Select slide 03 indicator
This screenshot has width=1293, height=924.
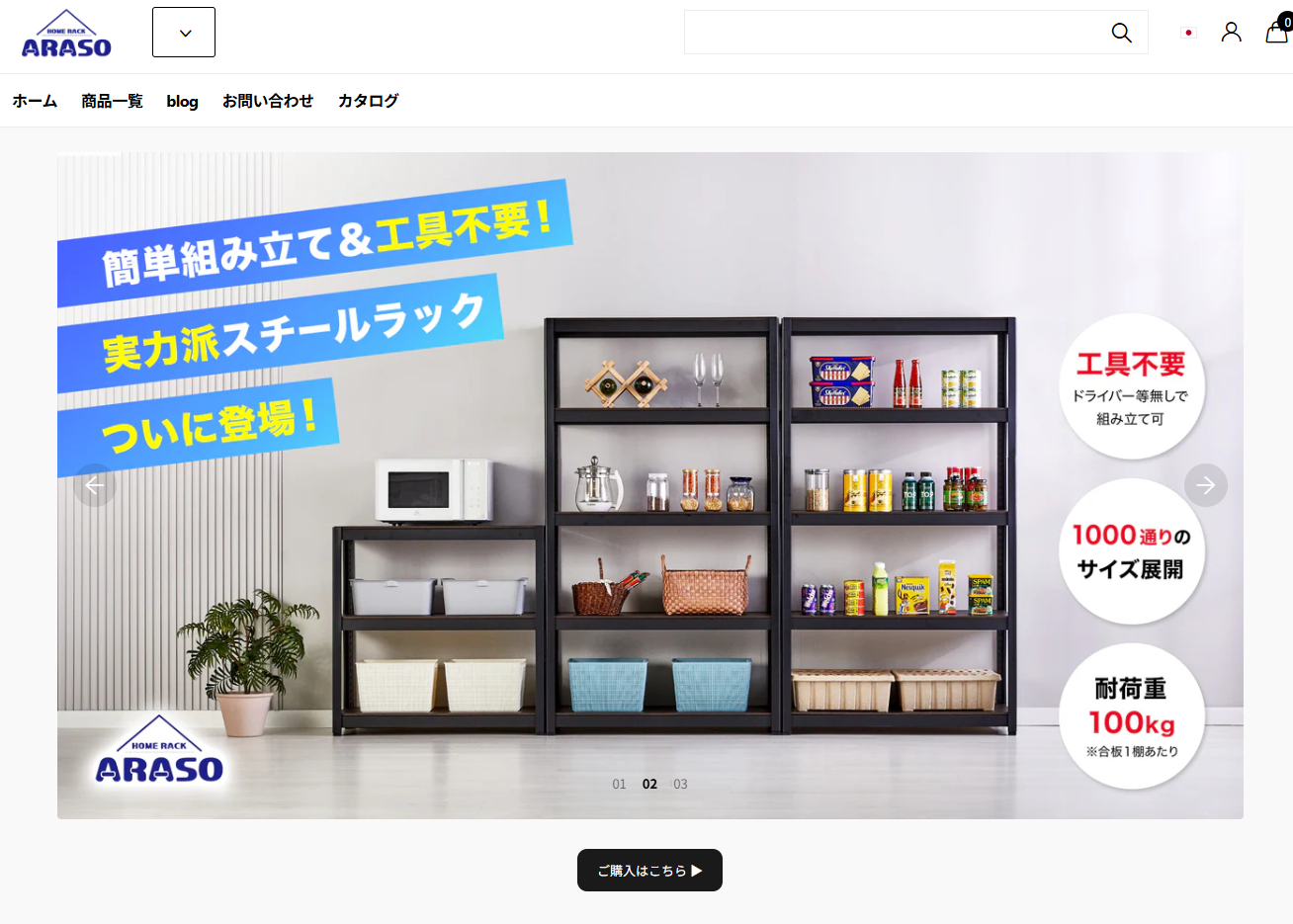point(680,784)
